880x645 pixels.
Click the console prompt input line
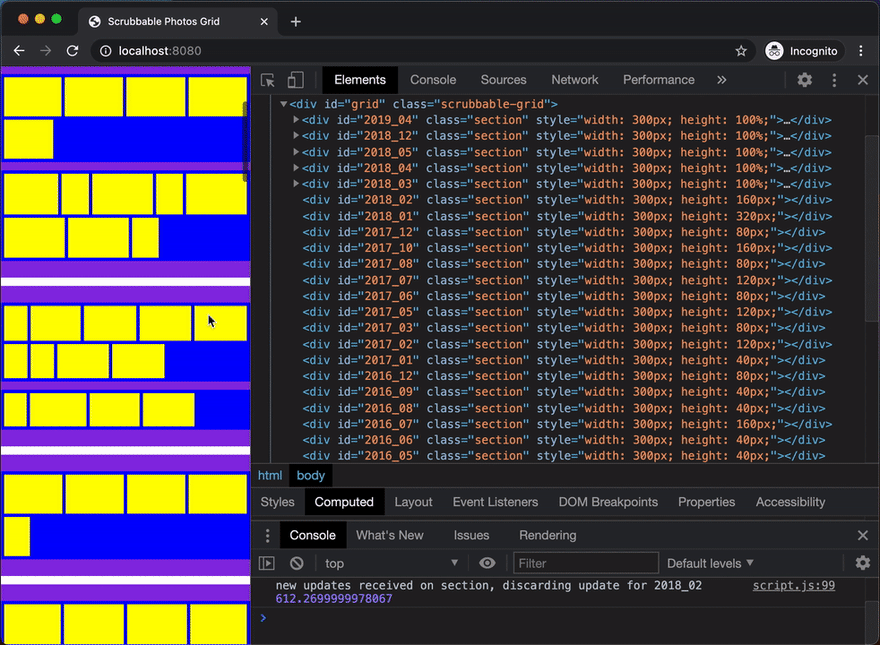coord(561,618)
